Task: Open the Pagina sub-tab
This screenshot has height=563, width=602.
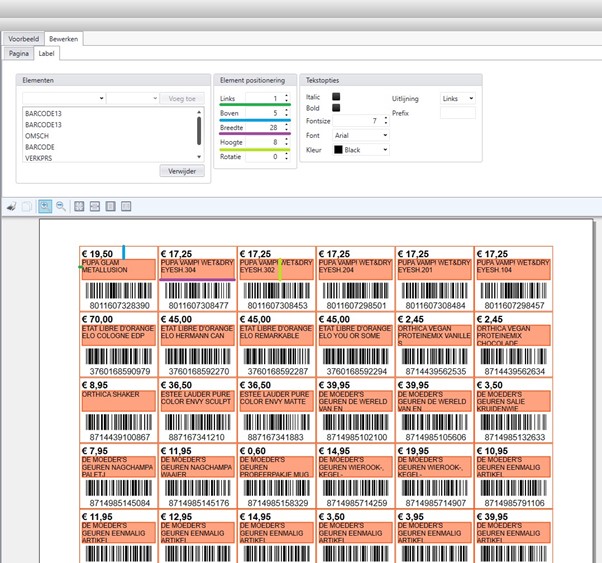Action: tap(19, 53)
